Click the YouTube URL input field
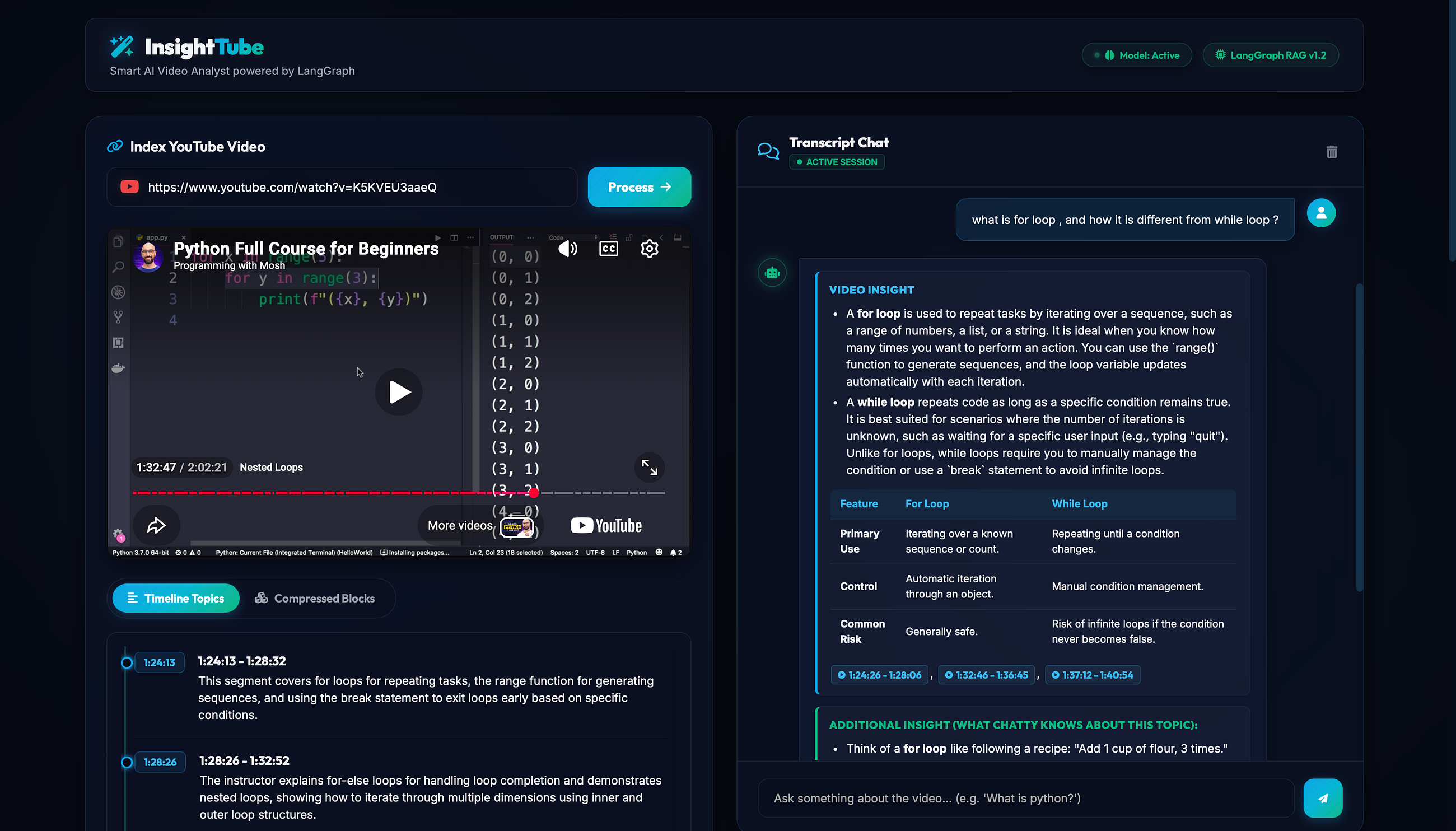 click(x=342, y=187)
